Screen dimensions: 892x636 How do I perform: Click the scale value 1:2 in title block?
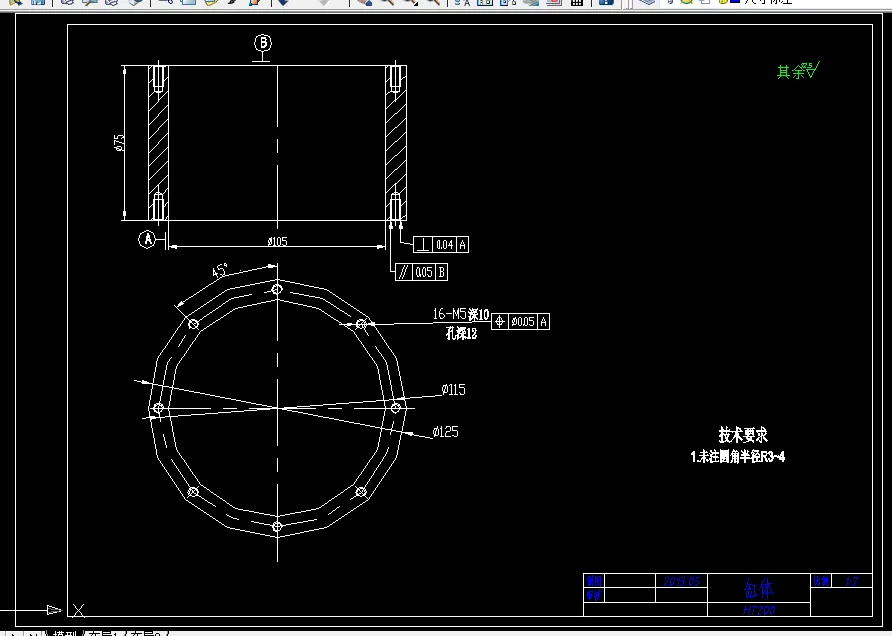pos(851,581)
